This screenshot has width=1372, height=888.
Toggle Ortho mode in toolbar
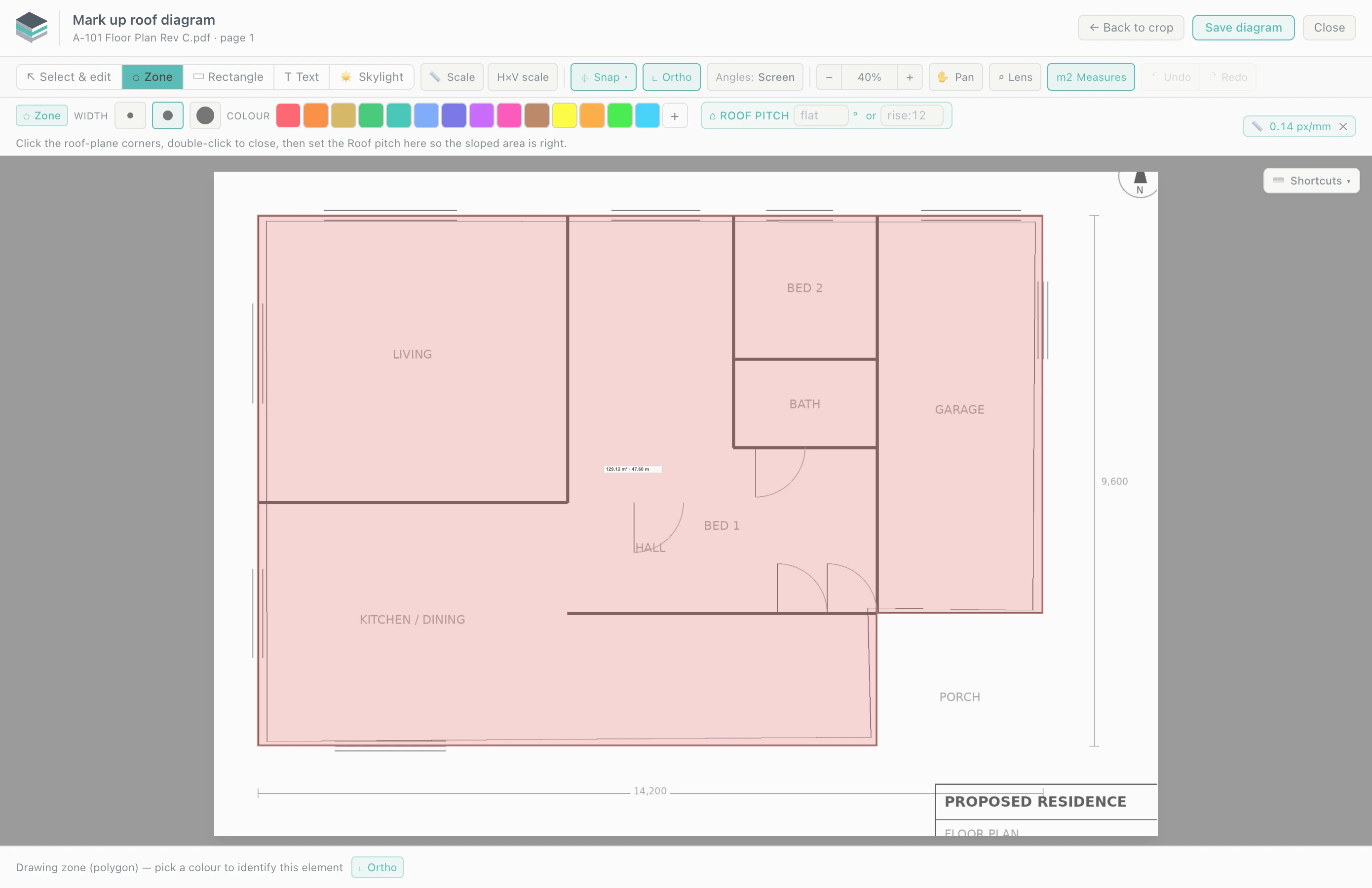point(671,76)
